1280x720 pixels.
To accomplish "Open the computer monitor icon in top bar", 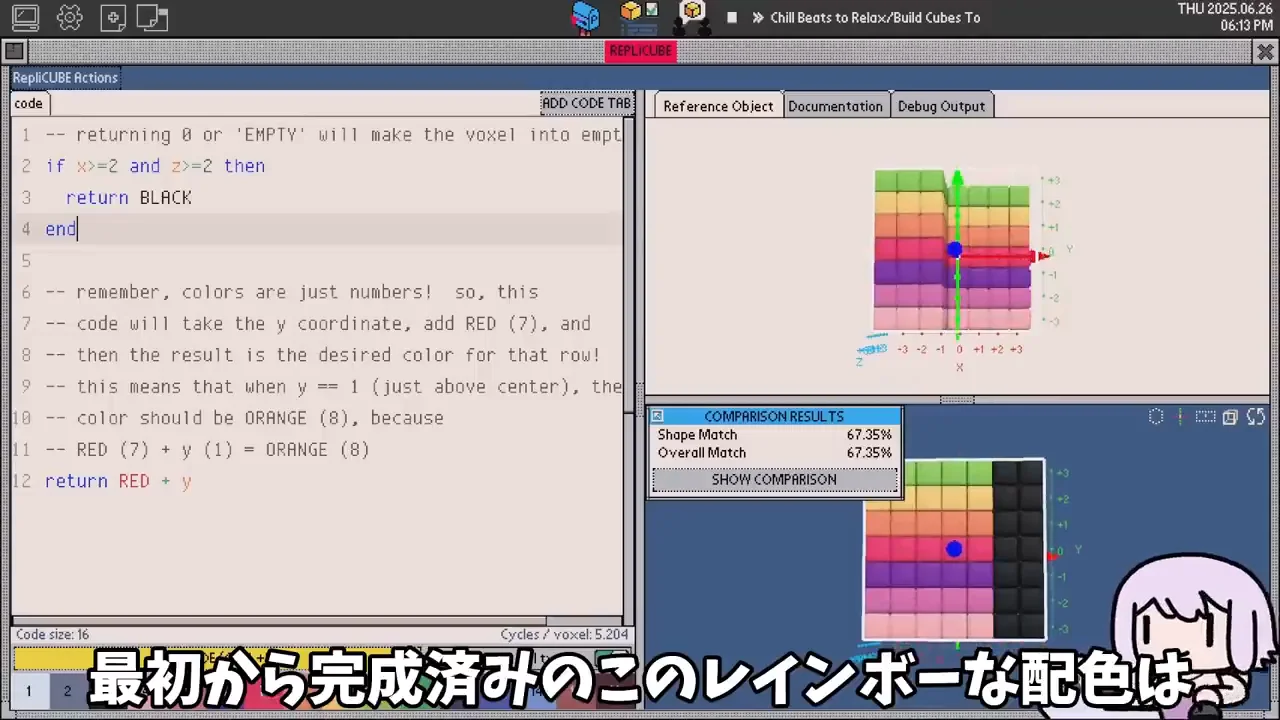I will [x=25, y=17].
